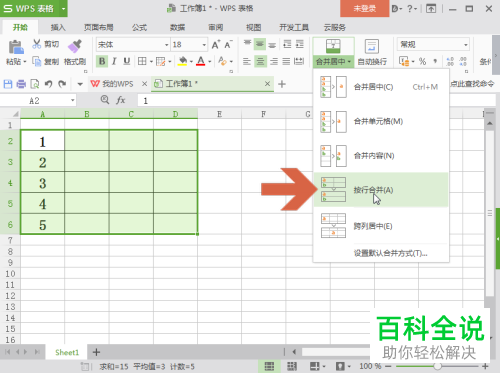Open the 公式 ribbon tab

pos(139,27)
